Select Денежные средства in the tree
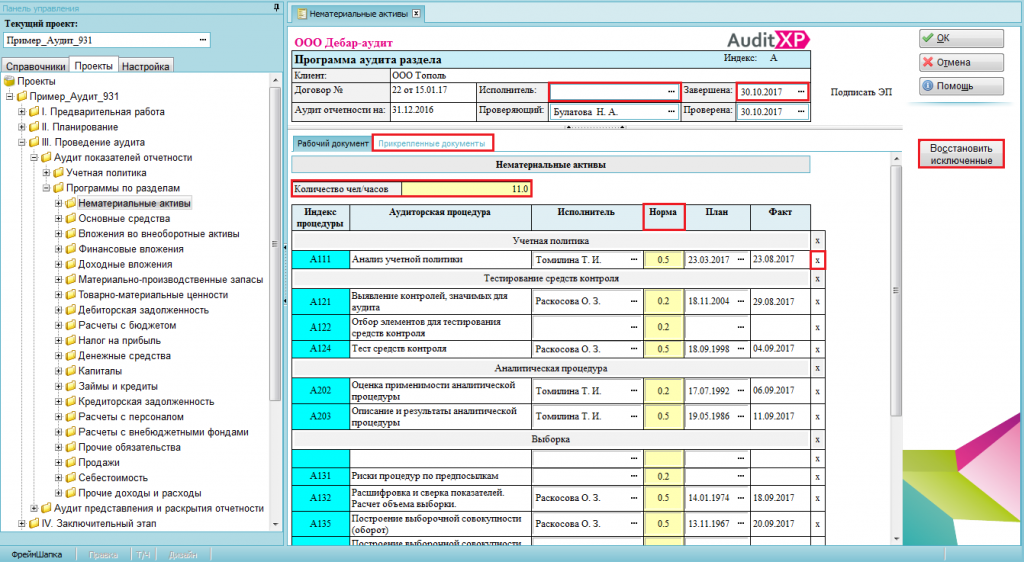 pos(124,356)
